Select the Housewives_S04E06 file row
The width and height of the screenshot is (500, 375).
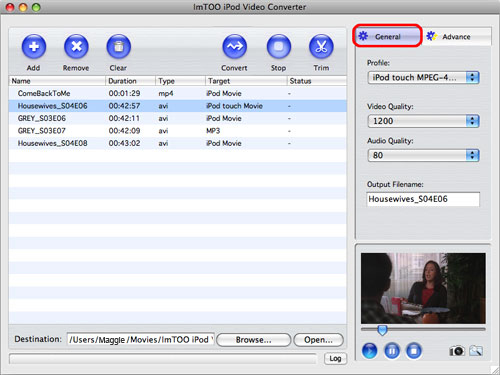point(178,106)
